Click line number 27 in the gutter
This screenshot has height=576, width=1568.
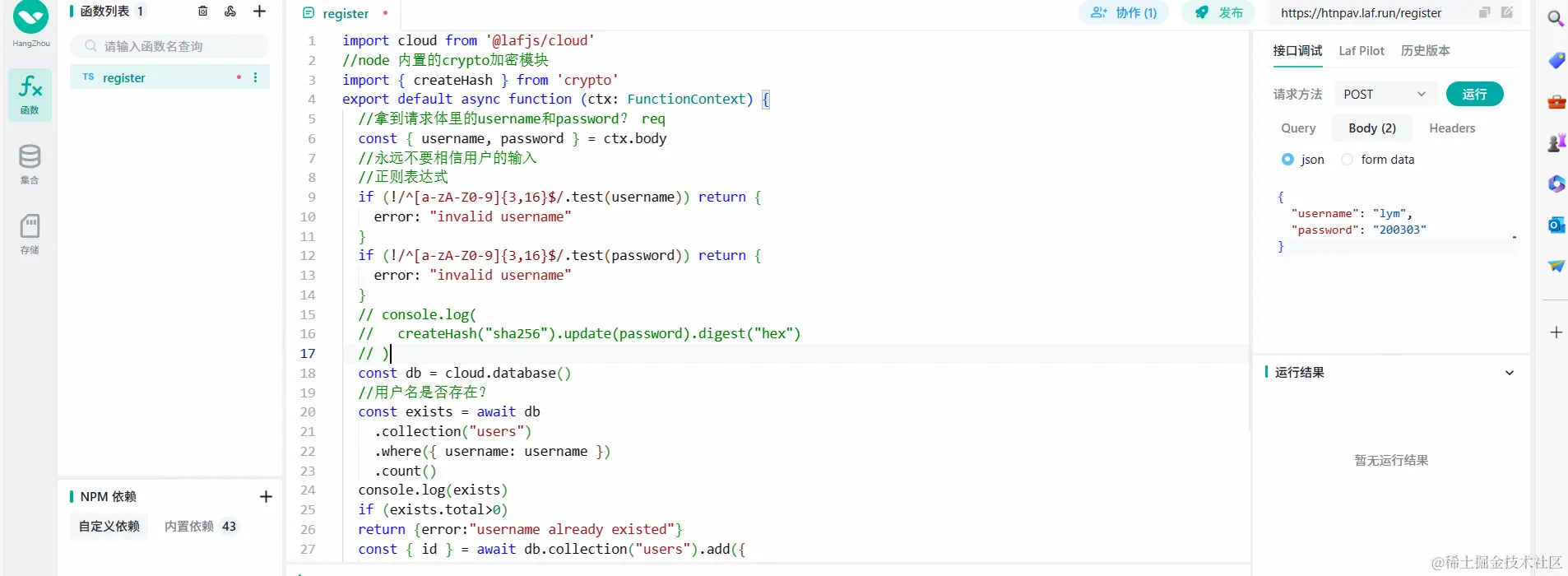[x=308, y=550]
